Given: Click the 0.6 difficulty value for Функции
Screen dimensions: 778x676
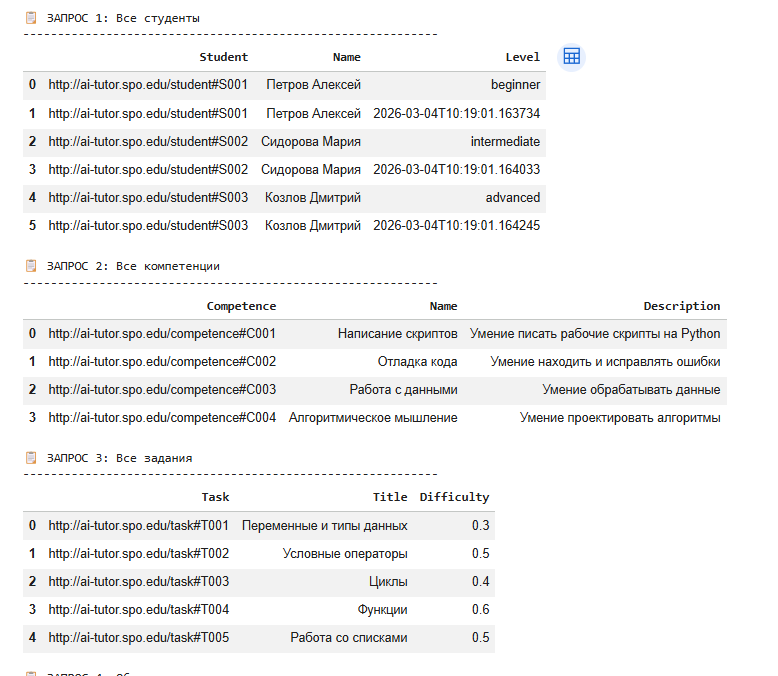Looking at the screenshot, I should click(480, 610).
